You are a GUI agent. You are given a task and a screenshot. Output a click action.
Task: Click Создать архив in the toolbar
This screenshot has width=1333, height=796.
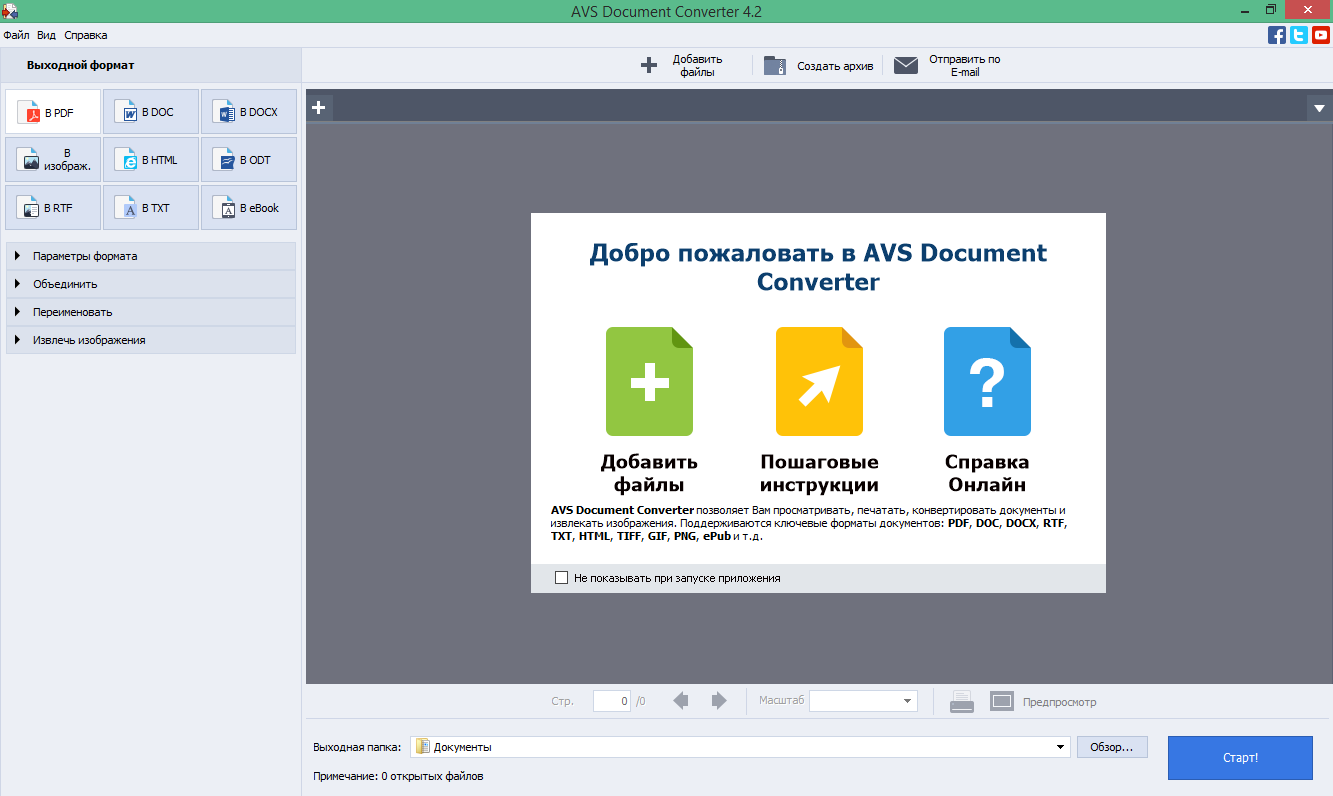coord(819,66)
